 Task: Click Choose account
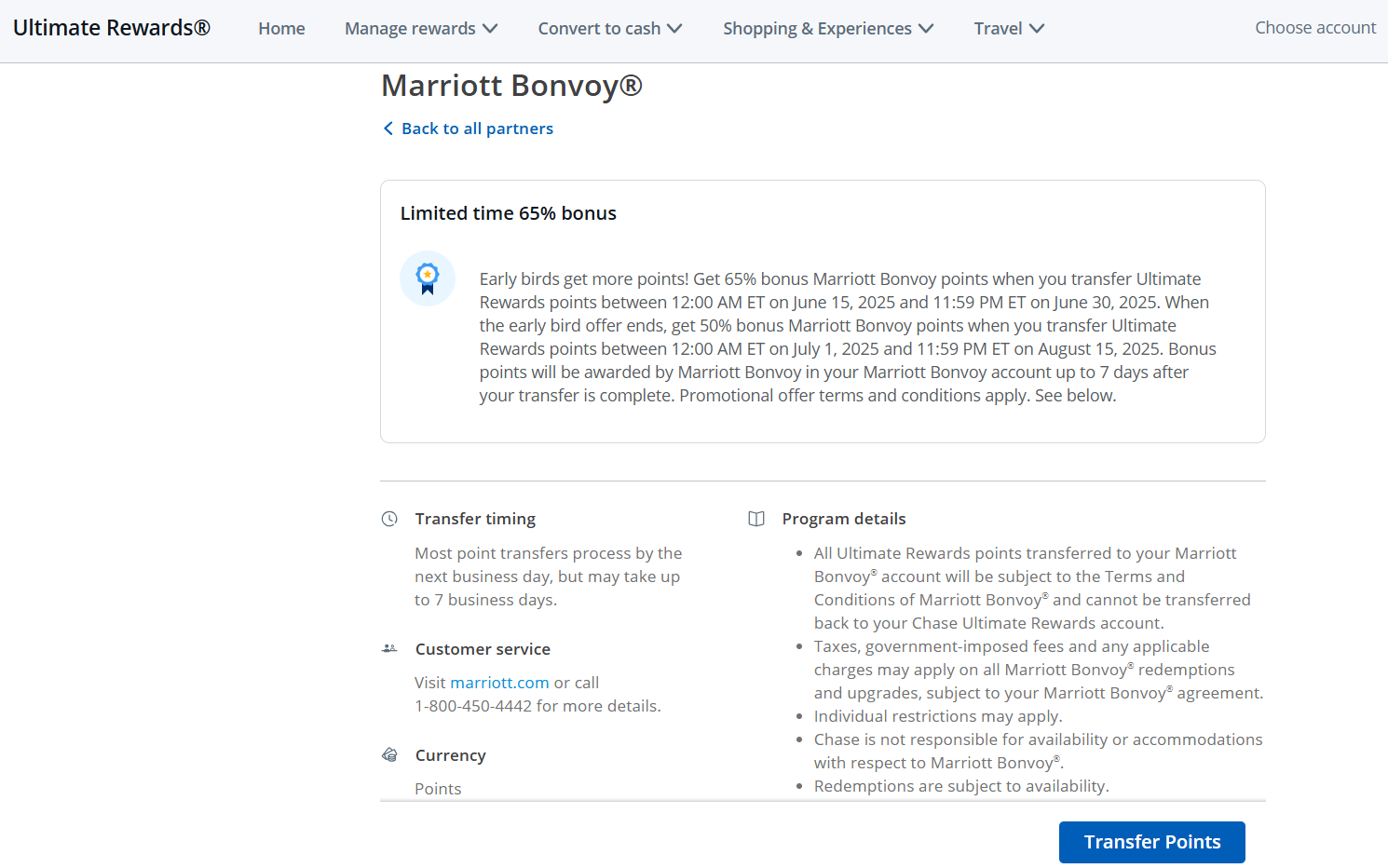pyautogui.click(x=1315, y=28)
